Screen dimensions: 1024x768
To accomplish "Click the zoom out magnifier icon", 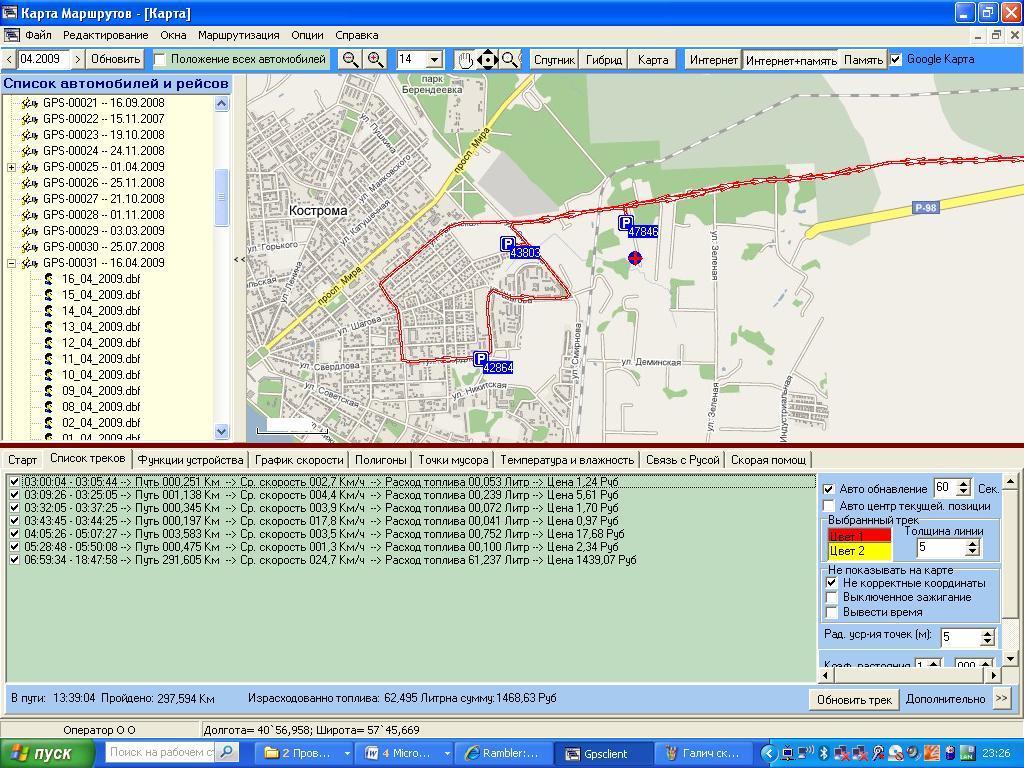I will (x=351, y=59).
